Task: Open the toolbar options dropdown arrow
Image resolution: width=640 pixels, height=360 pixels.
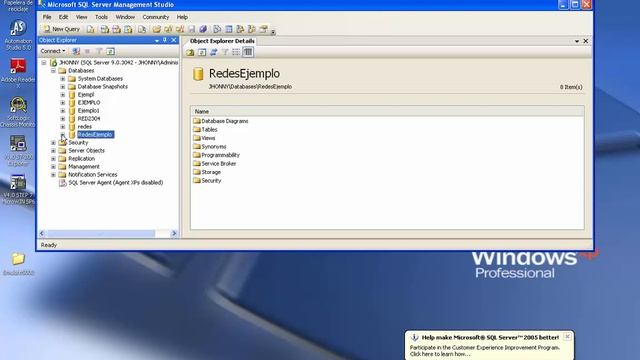Action: 273,31
